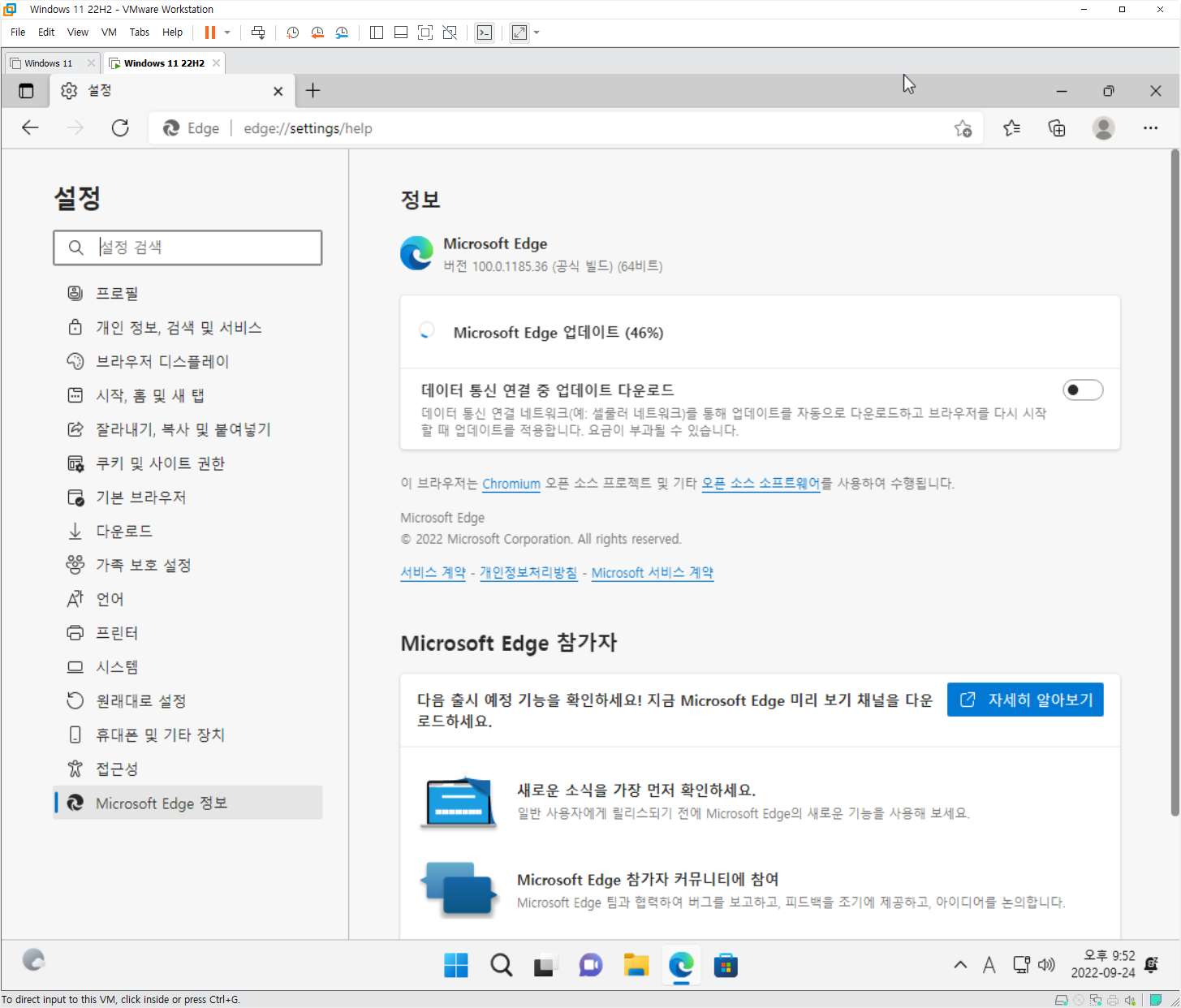The width and height of the screenshot is (1181, 1008).
Task: Open 휴대폰 및 기타 장치 section
Action: point(187,735)
